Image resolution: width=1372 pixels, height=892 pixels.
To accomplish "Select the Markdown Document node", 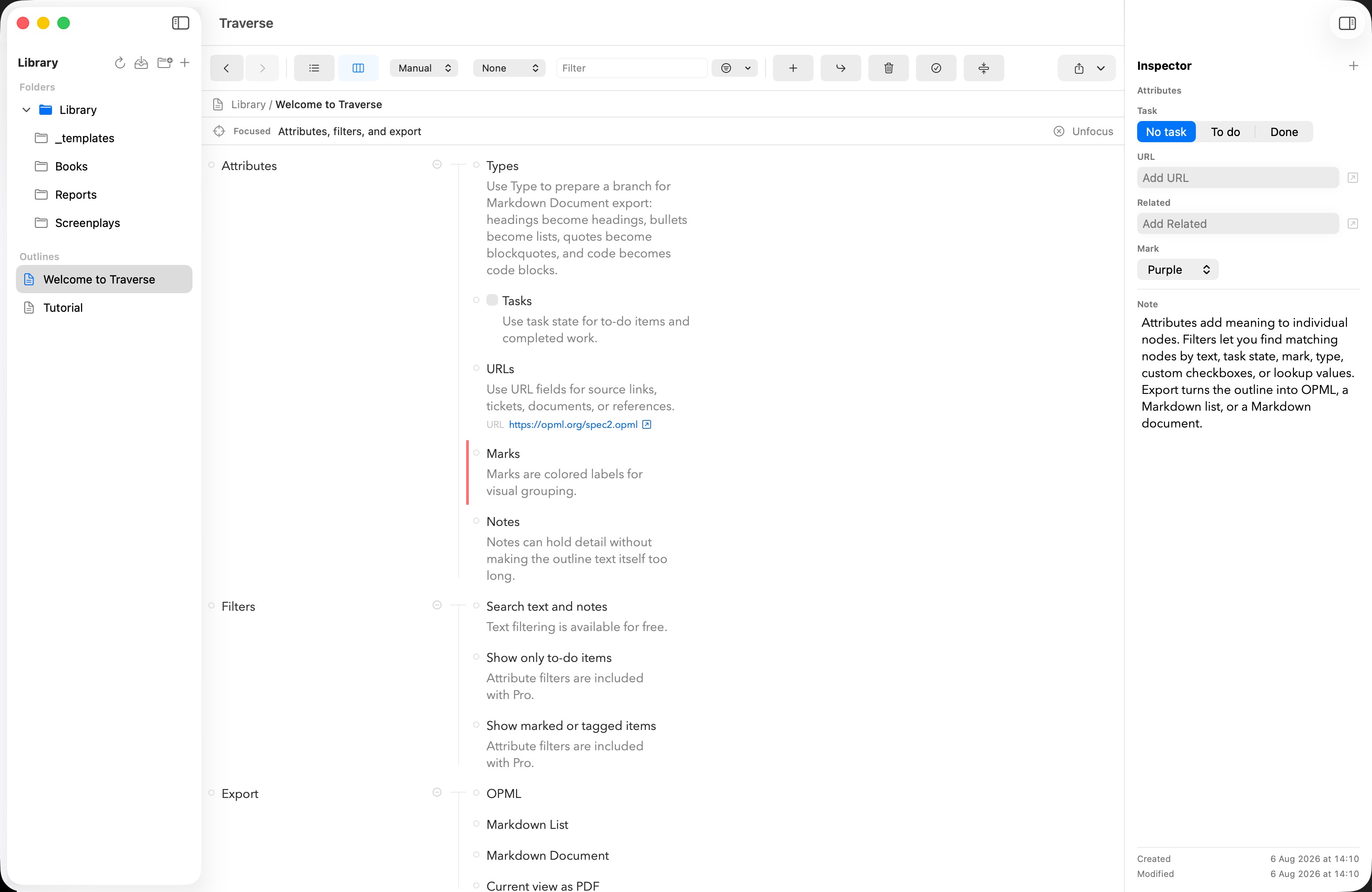I will [x=547, y=856].
